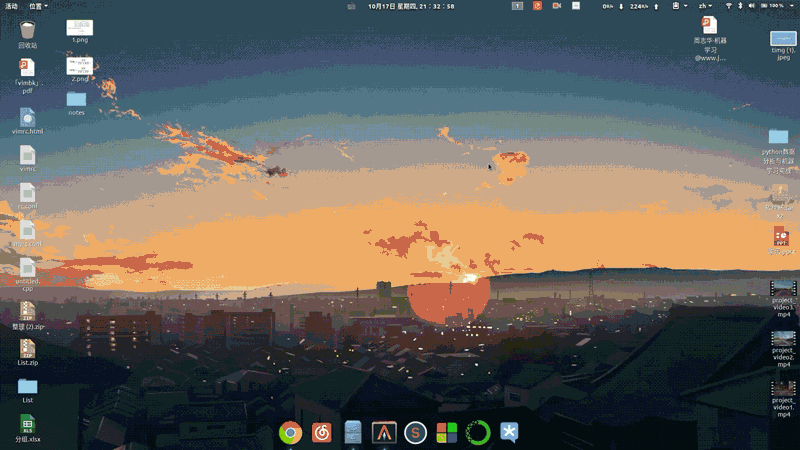
Task: Expand the system menu arrow
Action: 792,6
